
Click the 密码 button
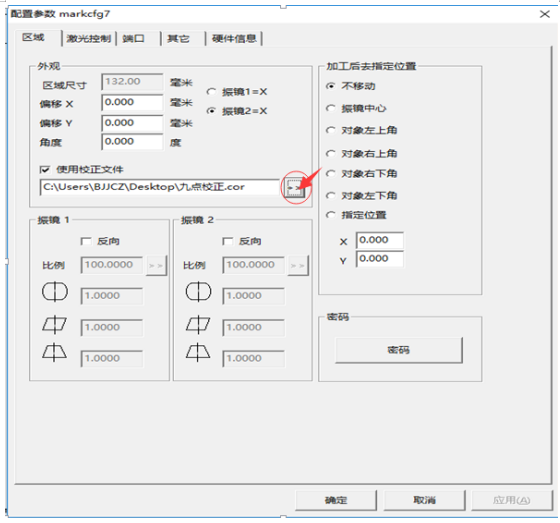point(399,350)
